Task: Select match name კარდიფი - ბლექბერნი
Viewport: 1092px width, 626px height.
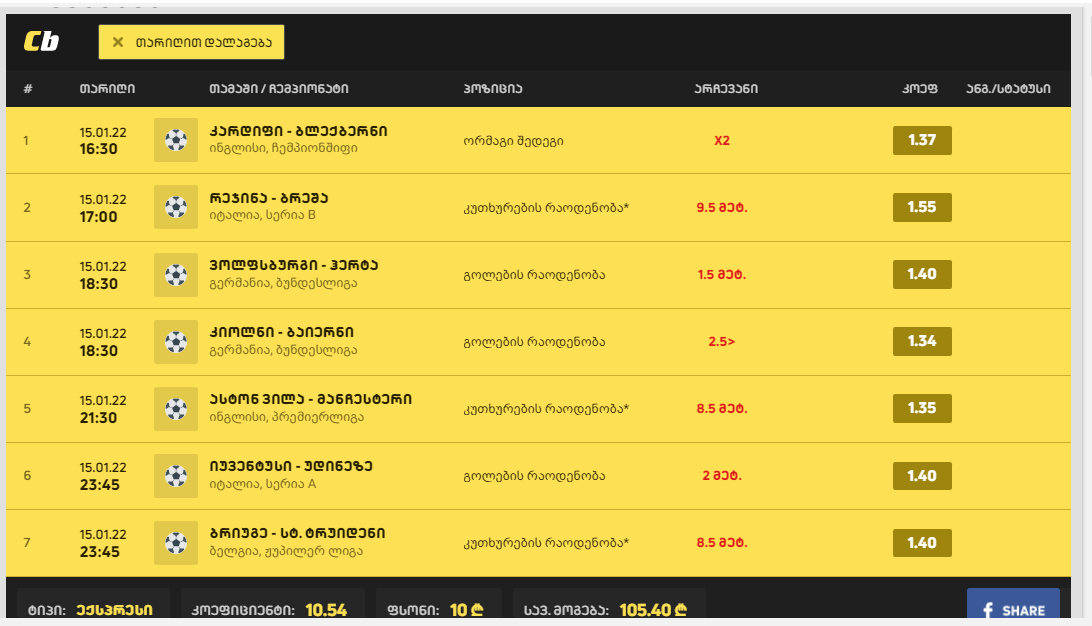Action: pyautogui.click(x=298, y=131)
